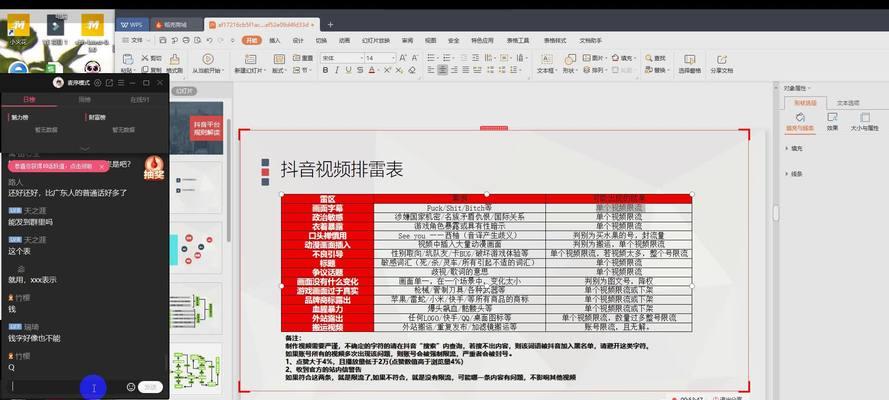Open the 从当前开始 slideshow dropdown
This screenshot has height=400, width=889.
[x=207, y=71]
